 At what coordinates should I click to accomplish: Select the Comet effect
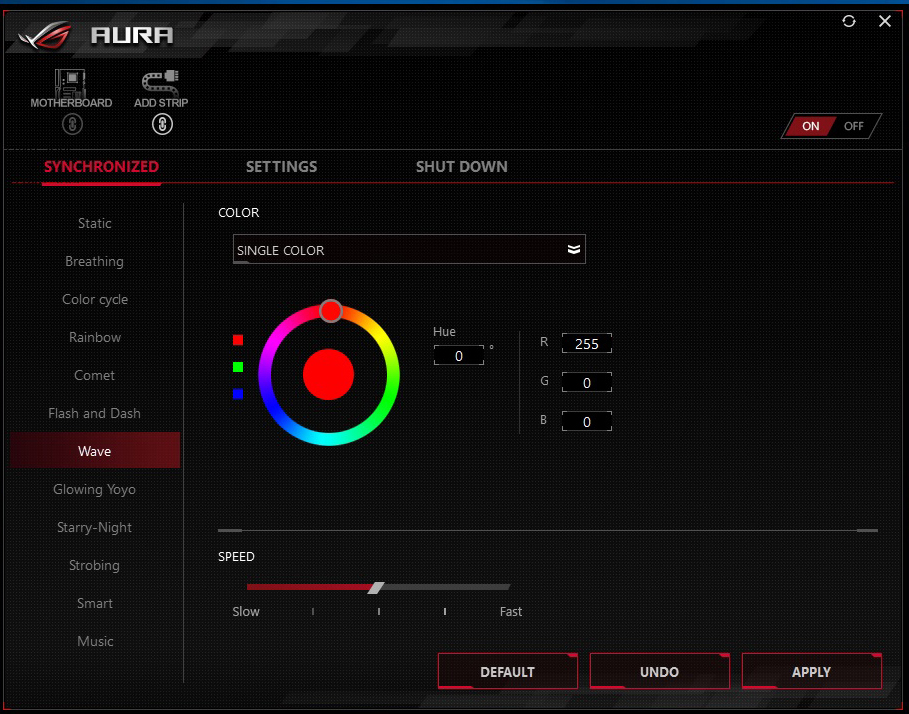pyautogui.click(x=94, y=376)
